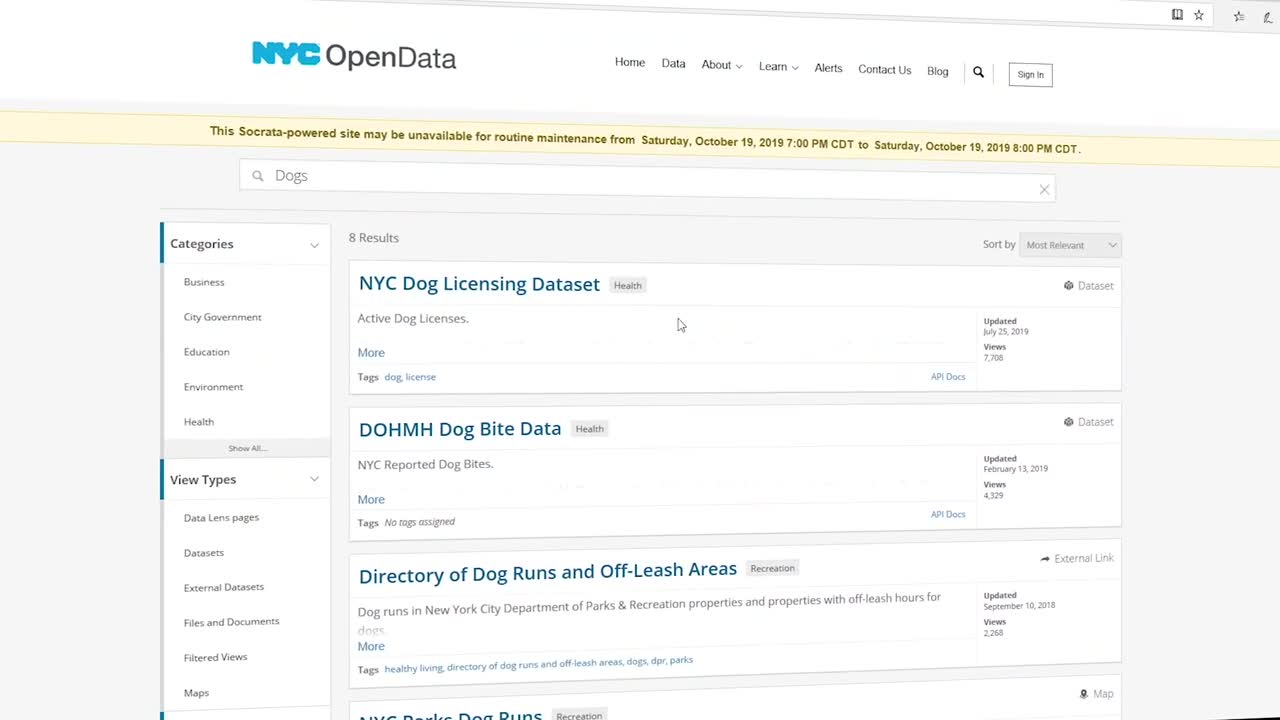Screen dimensions: 1280x720
Task: Click the Dataset icon on NYC Dog Licensing row
Action: pyautogui.click(x=1068, y=285)
